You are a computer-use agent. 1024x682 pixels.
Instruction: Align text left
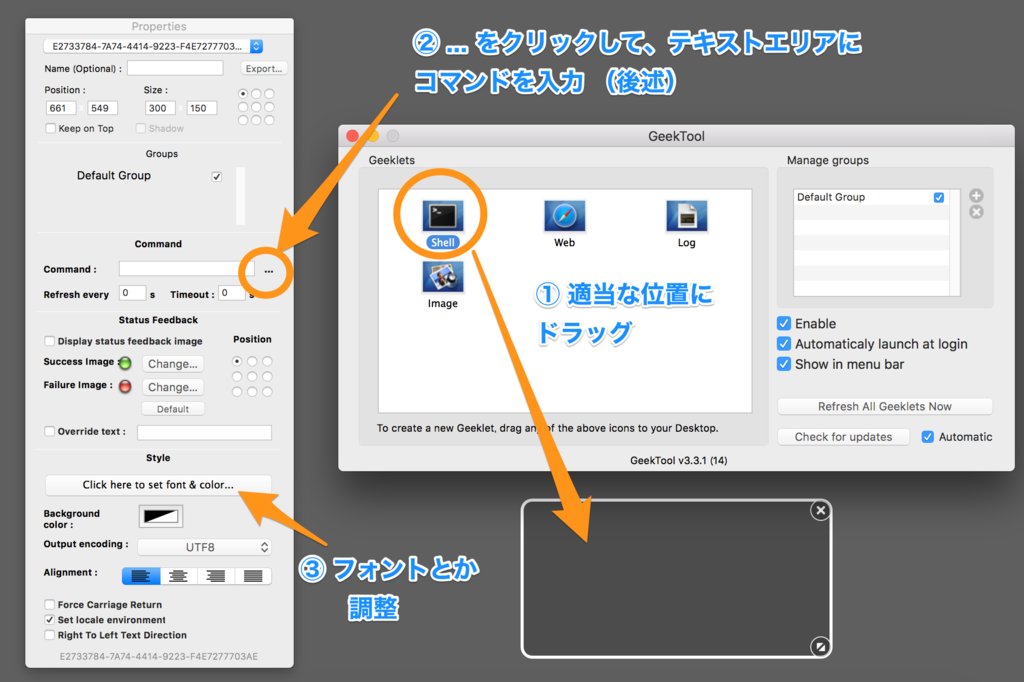141,576
